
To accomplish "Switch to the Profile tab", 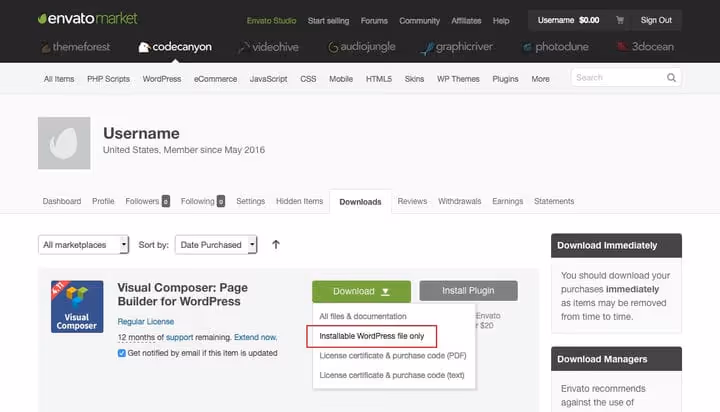I will 103,201.
